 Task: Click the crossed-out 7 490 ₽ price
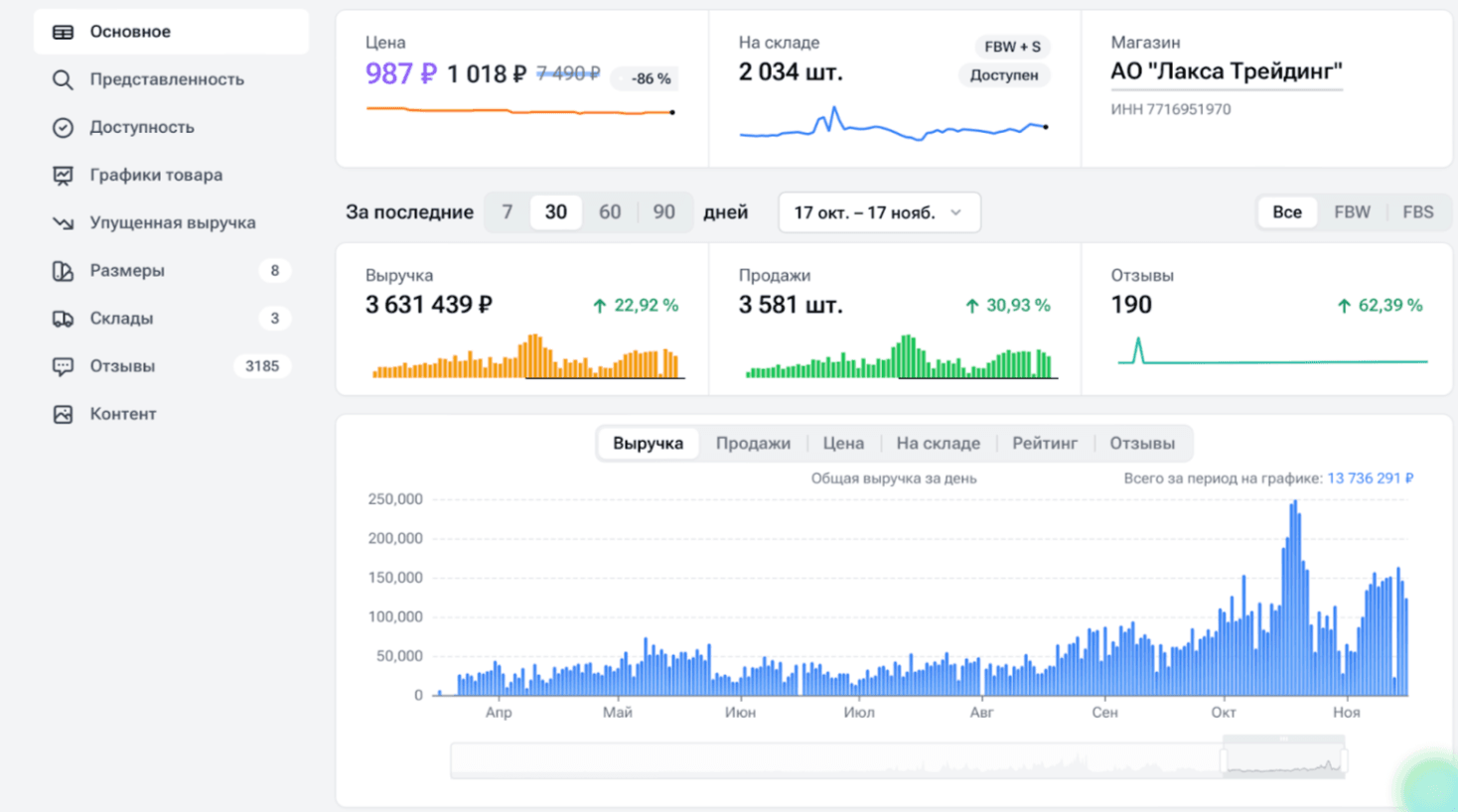pyautogui.click(x=568, y=73)
